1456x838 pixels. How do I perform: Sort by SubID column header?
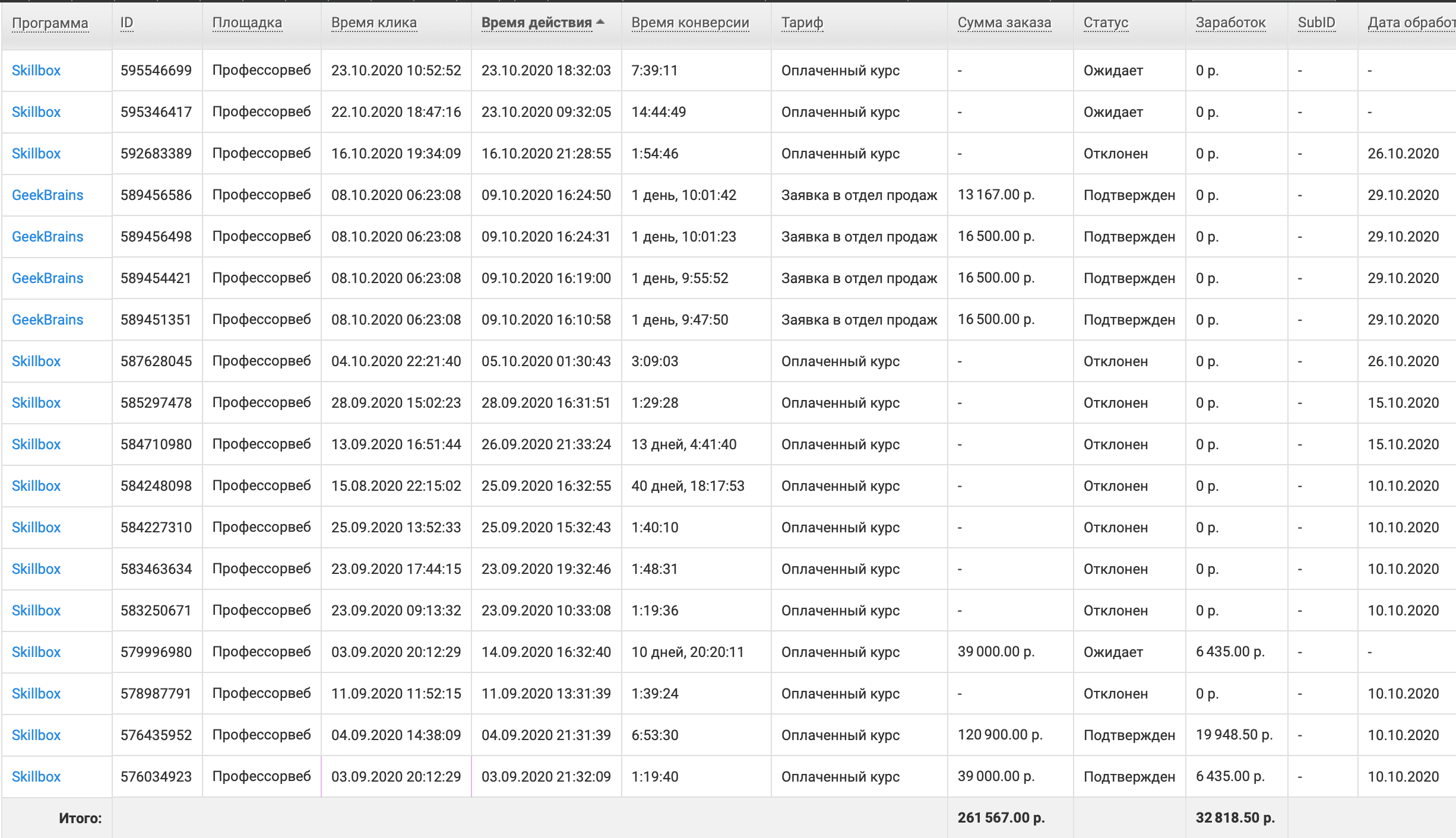[1316, 23]
